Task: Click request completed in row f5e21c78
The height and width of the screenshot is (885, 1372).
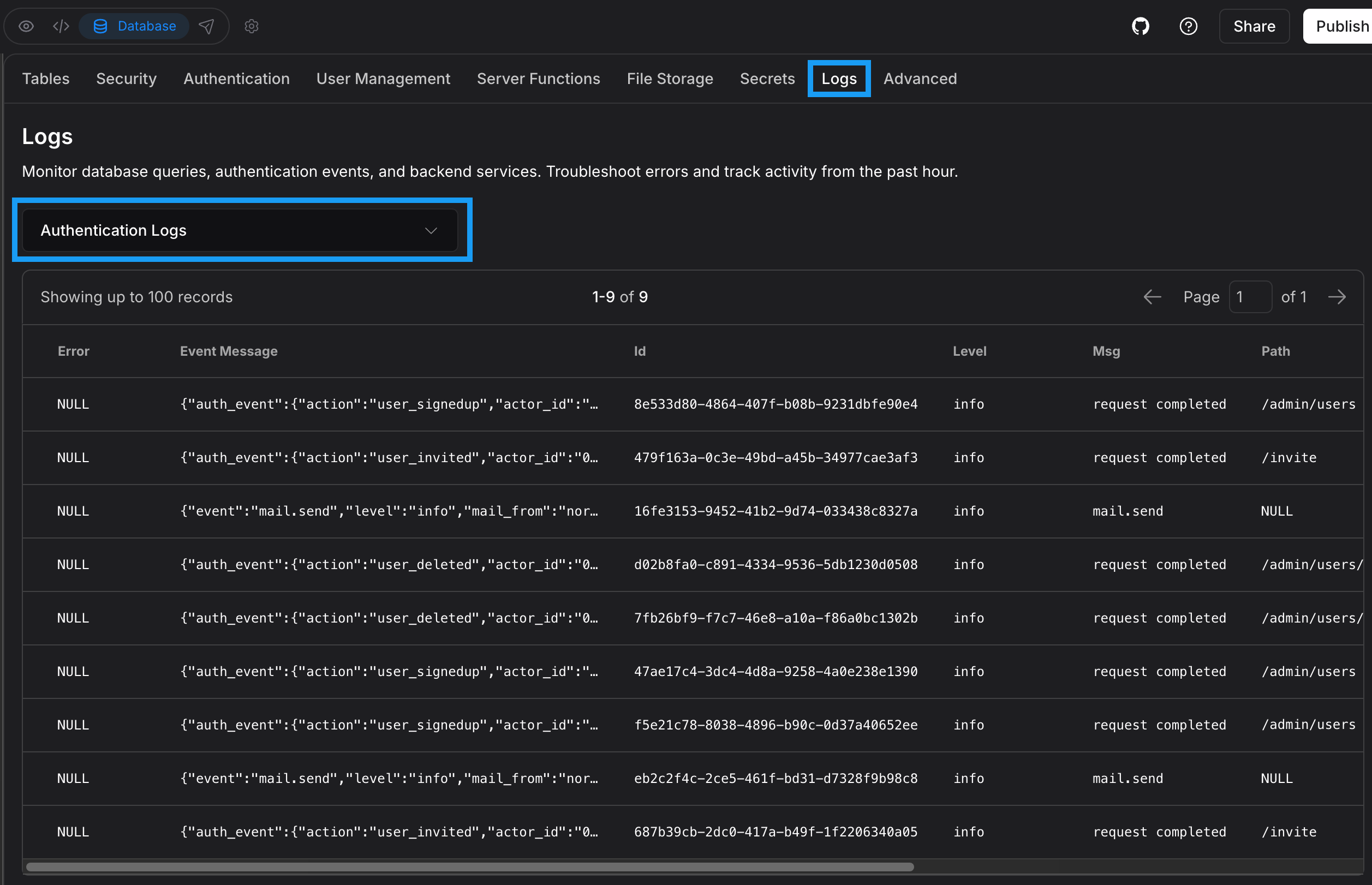Action: pos(1159,725)
